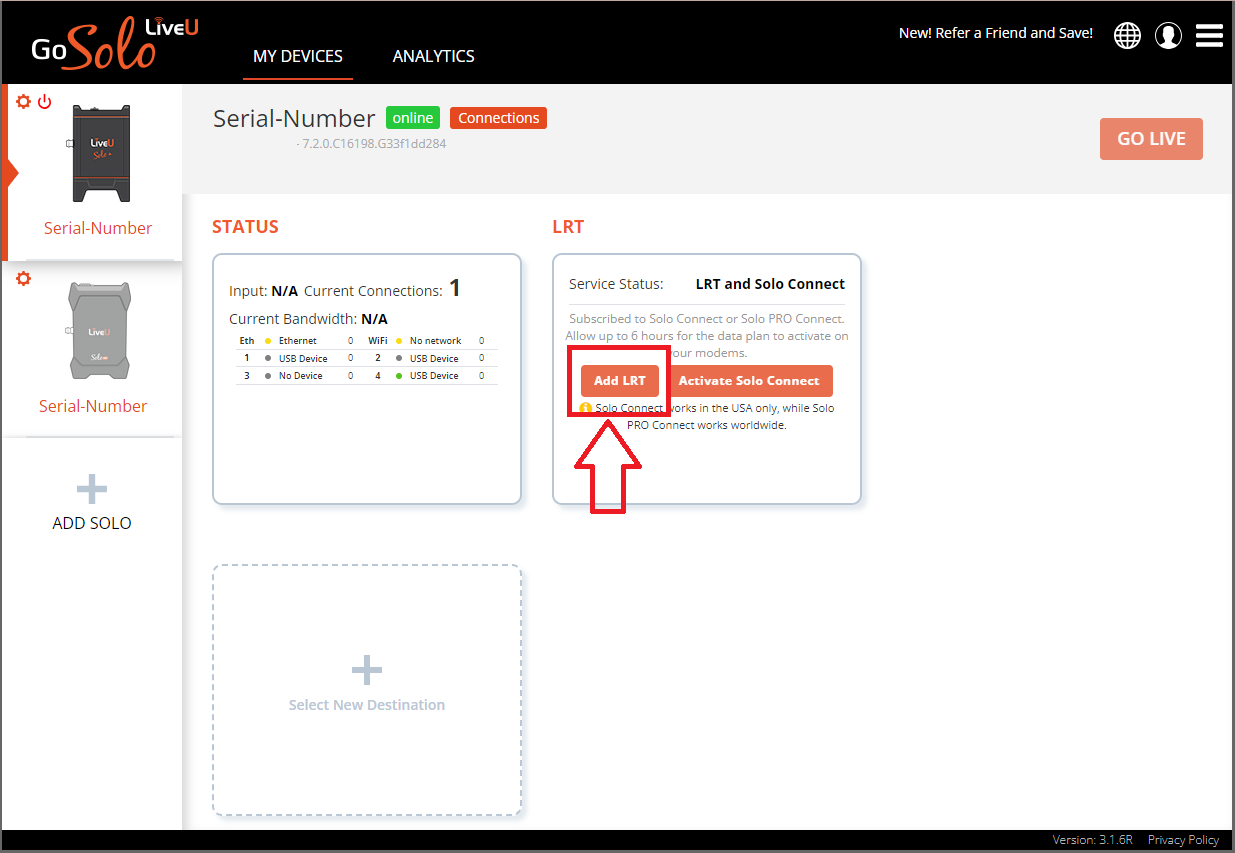Click the plus icon in Select New Destination
The image size is (1235, 853).
367,670
